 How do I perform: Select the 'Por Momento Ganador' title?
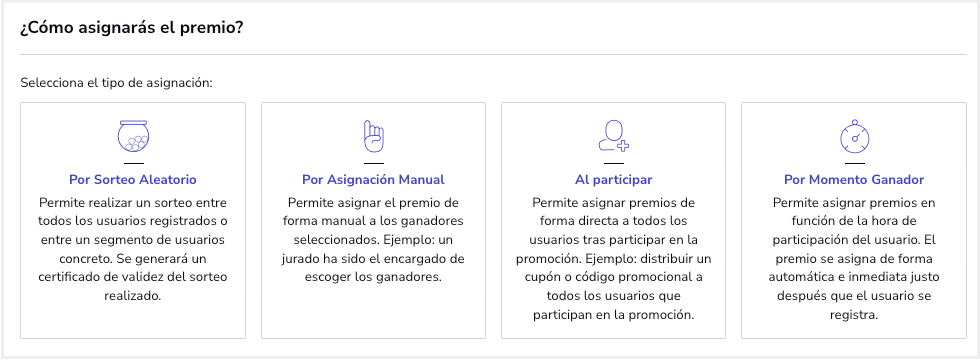click(x=854, y=180)
